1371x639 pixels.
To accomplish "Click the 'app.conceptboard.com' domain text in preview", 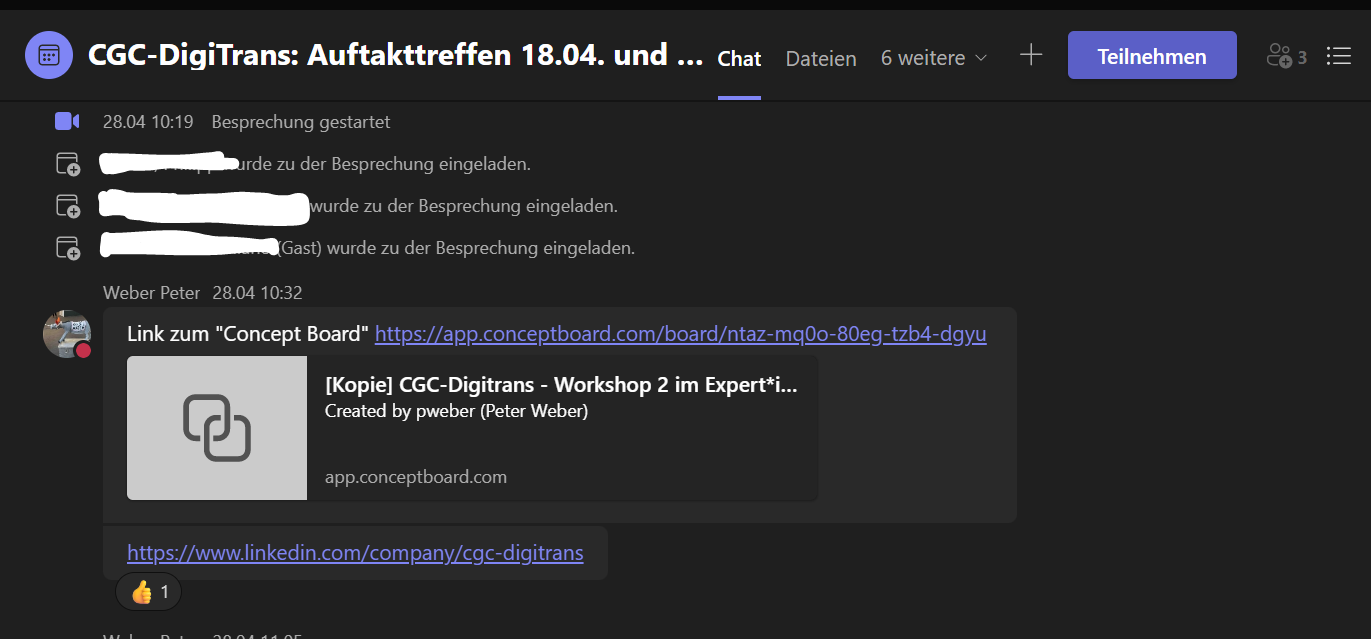I will coord(416,477).
